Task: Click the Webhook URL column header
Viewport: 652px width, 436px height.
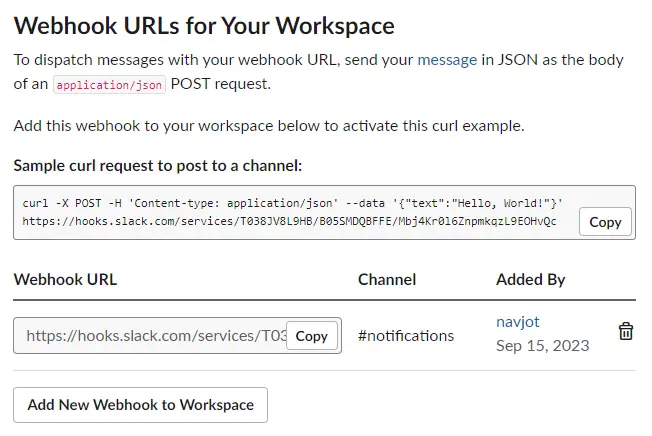Action: (65, 279)
